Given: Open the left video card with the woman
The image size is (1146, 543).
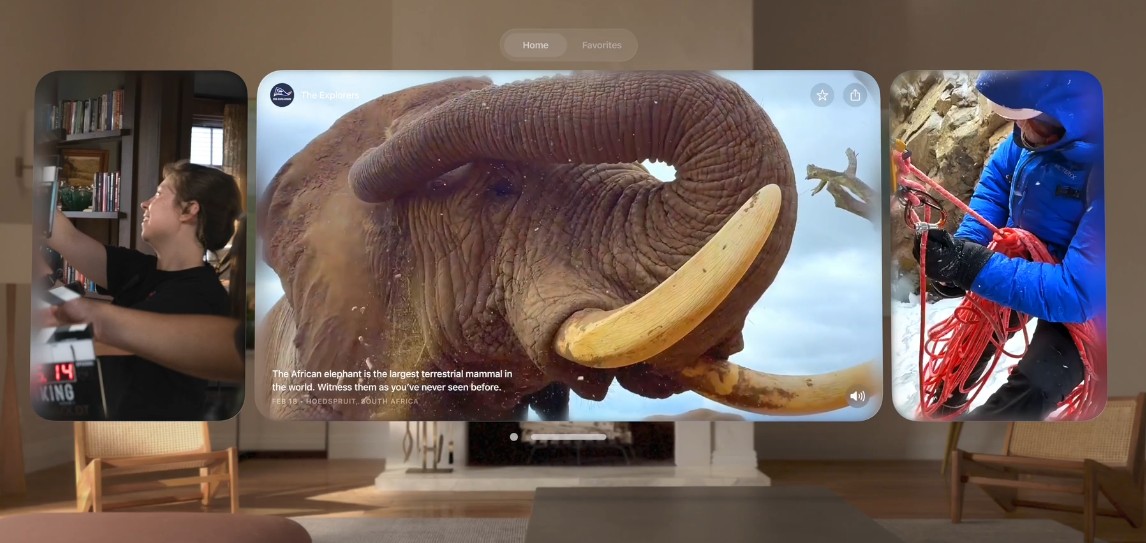Looking at the screenshot, I should pos(139,245).
